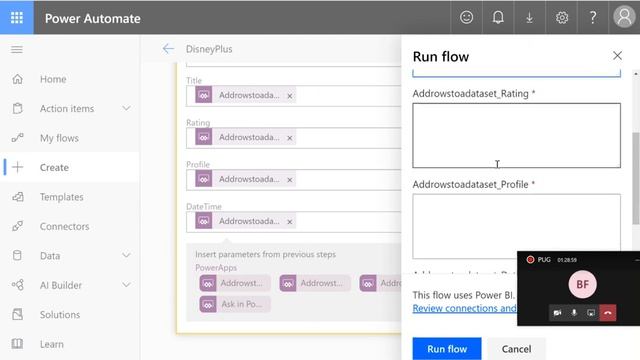Viewport: 640px width, 360px height.
Task: Click the Power Automate title
Action: (x=93, y=18)
